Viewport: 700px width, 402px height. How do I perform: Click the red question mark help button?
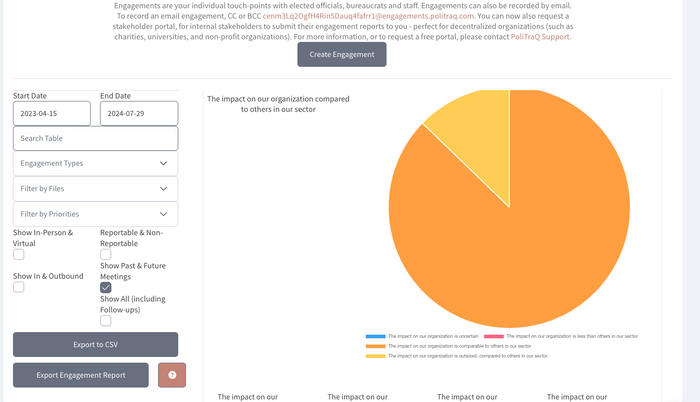tap(172, 375)
